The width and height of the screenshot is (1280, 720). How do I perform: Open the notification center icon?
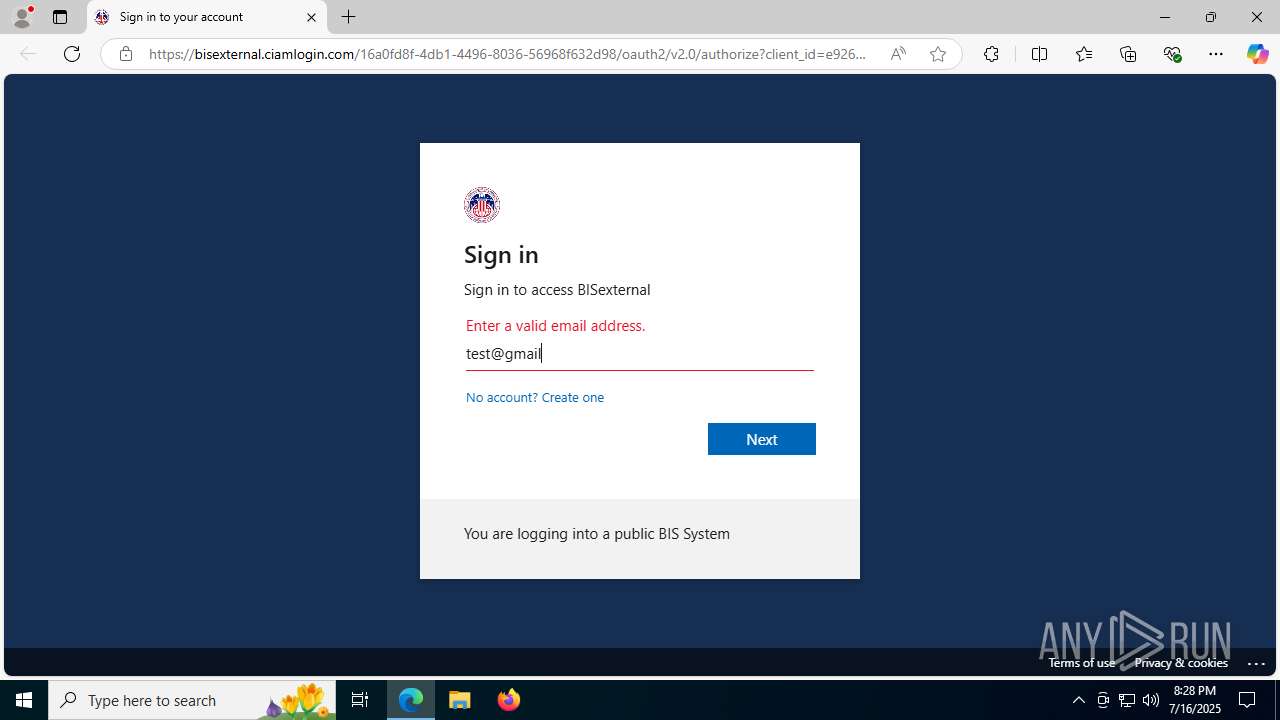1247,700
